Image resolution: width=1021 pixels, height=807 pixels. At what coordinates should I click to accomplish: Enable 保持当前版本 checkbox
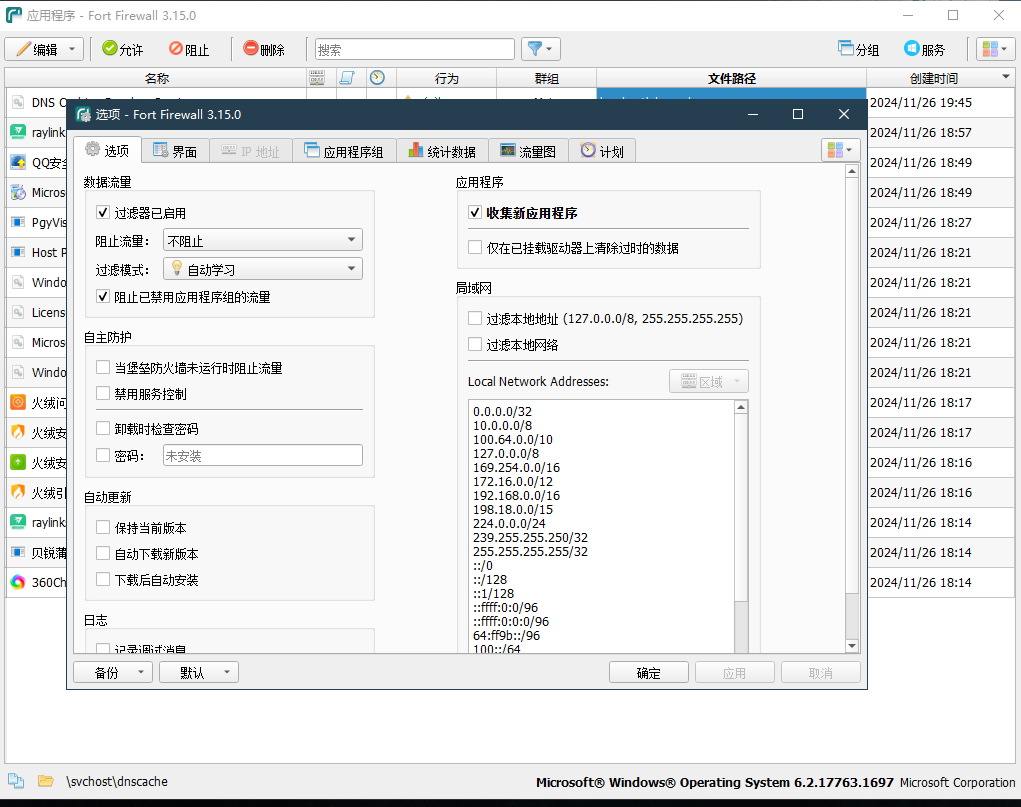tap(103, 527)
